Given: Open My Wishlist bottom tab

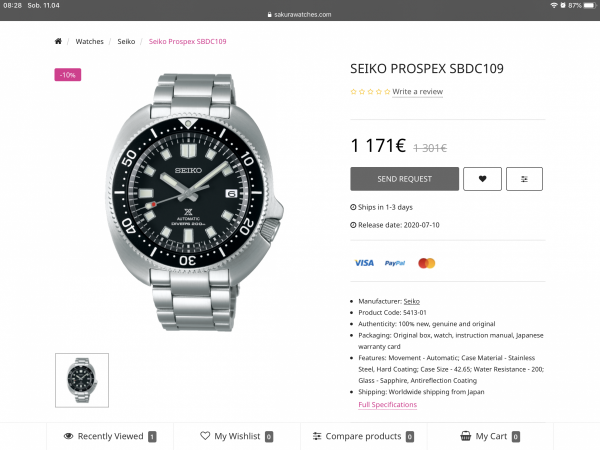Looking at the screenshot, I should pyautogui.click(x=236, y=436).
